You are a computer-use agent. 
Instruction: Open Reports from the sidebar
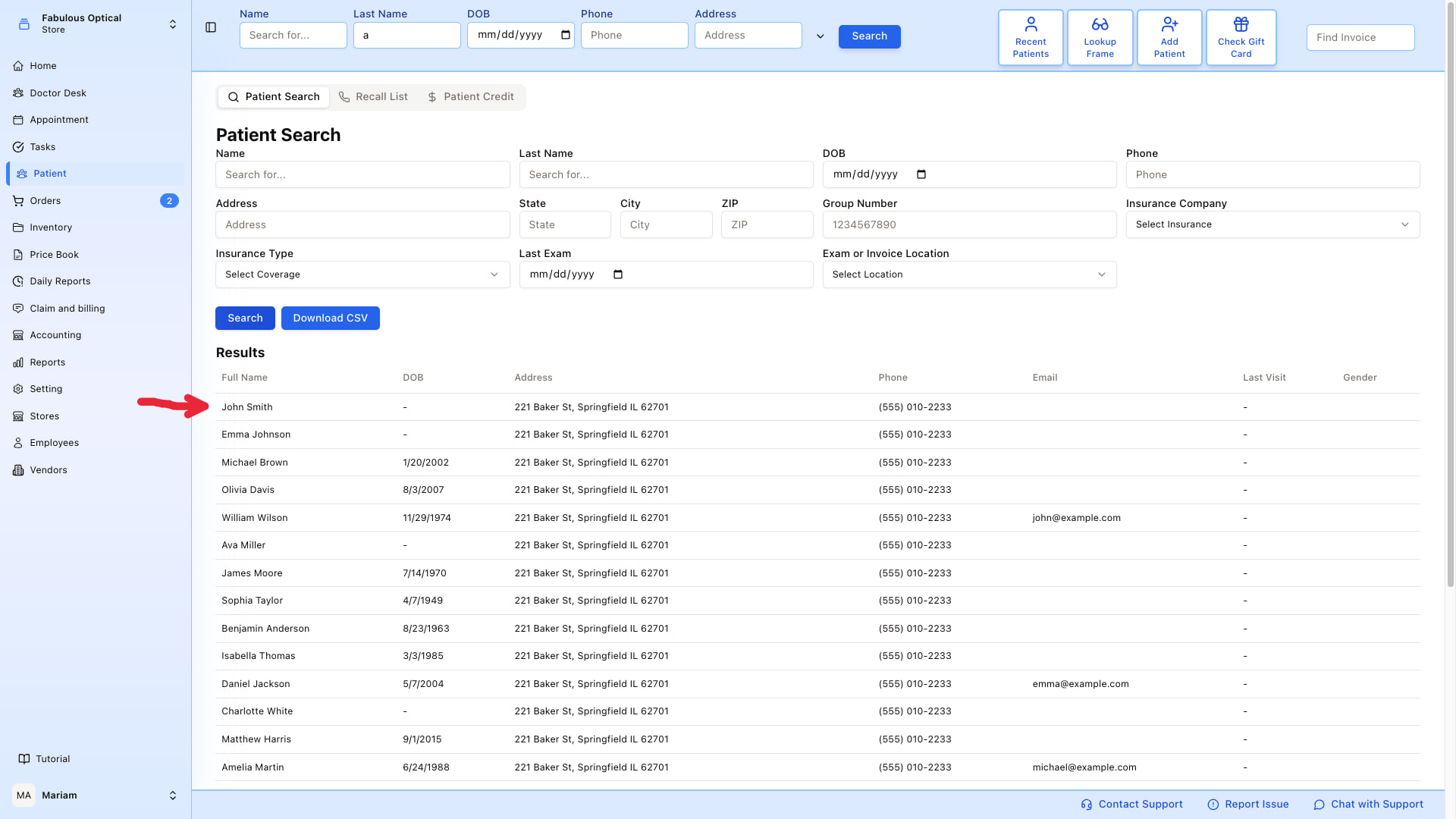(96, 362)
